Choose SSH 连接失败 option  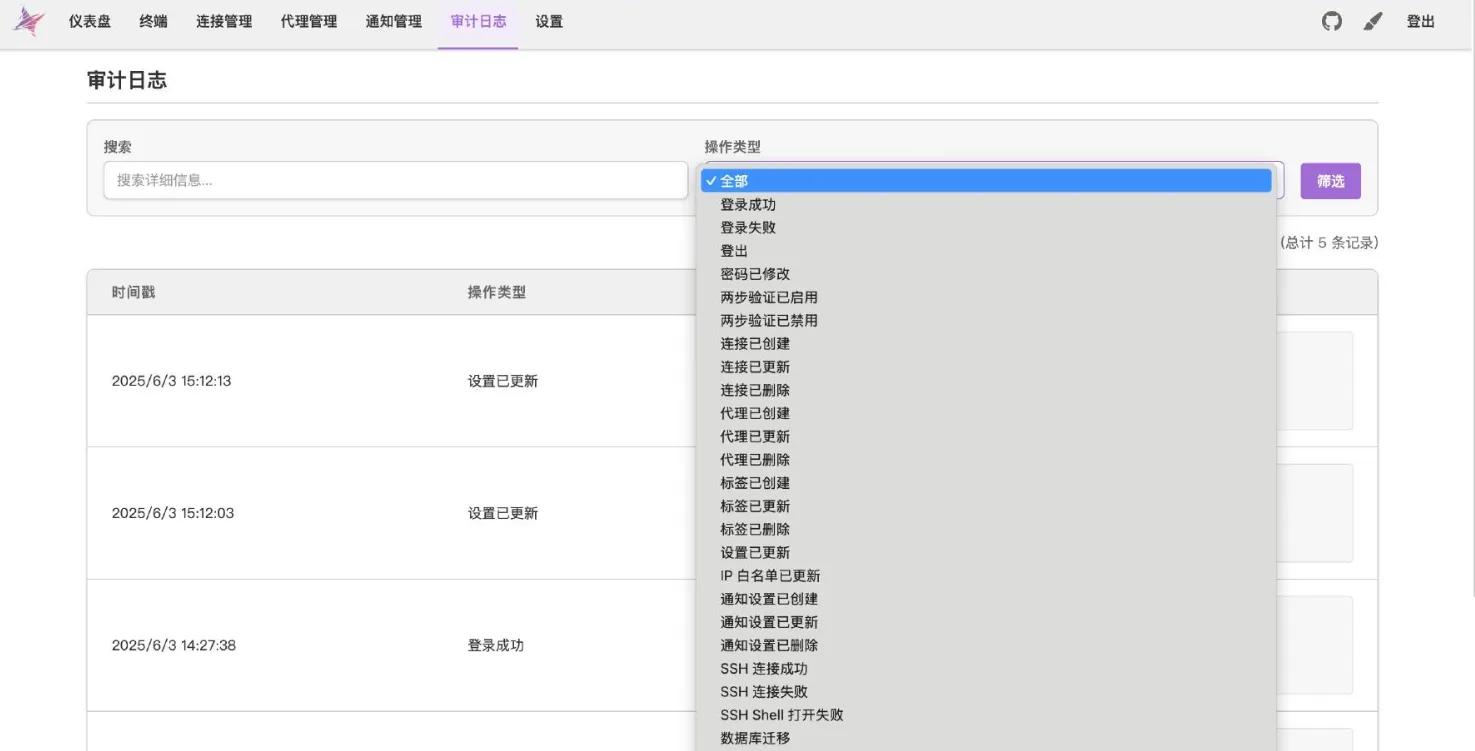point(985,692)
